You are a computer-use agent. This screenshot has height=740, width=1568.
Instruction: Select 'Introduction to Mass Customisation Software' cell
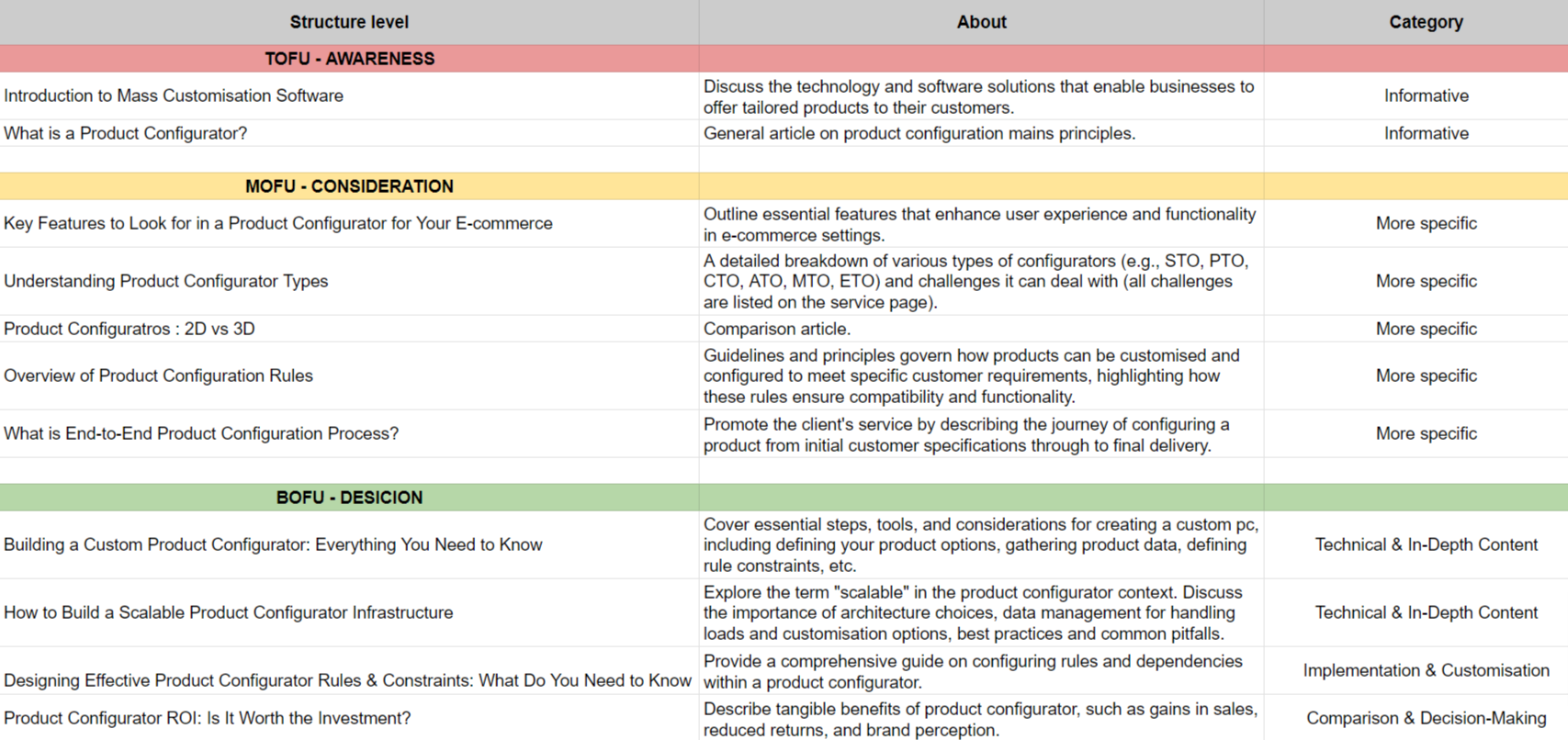pyautogui.click(x=174, y=95)
